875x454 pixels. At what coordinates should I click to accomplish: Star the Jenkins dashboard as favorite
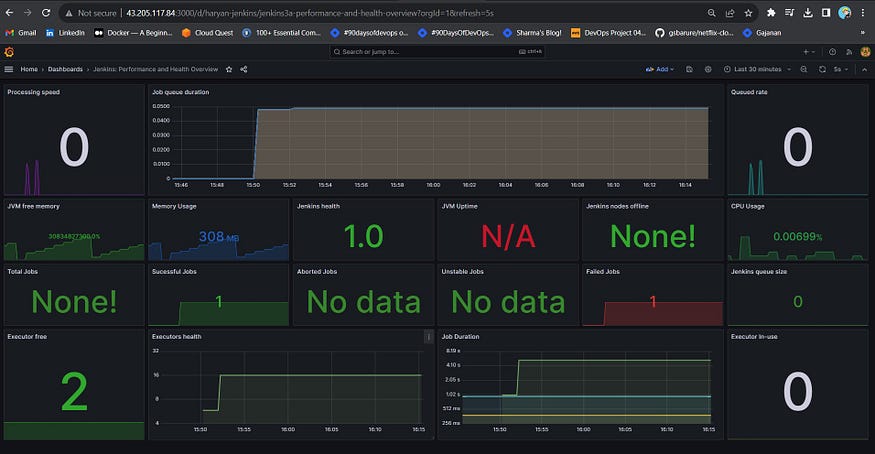coord(229,69)
